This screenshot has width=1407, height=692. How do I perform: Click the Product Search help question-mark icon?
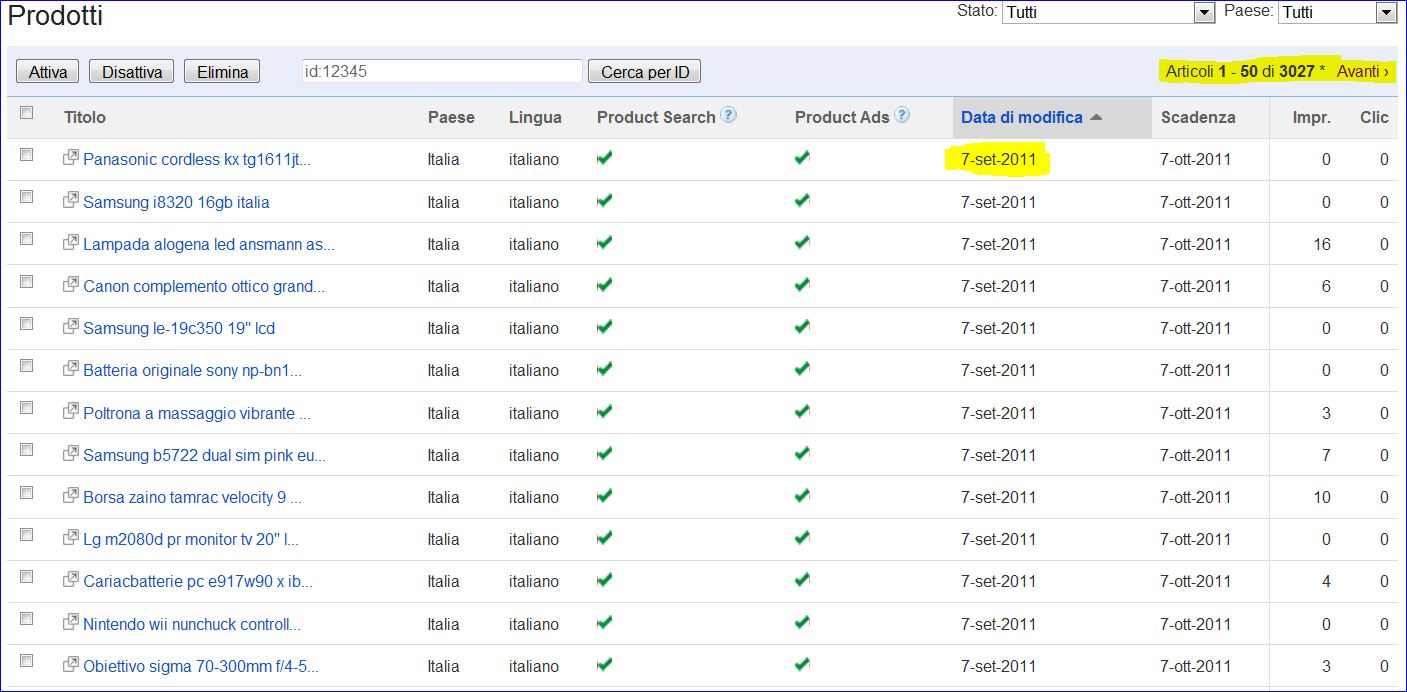tap(729, 115)
